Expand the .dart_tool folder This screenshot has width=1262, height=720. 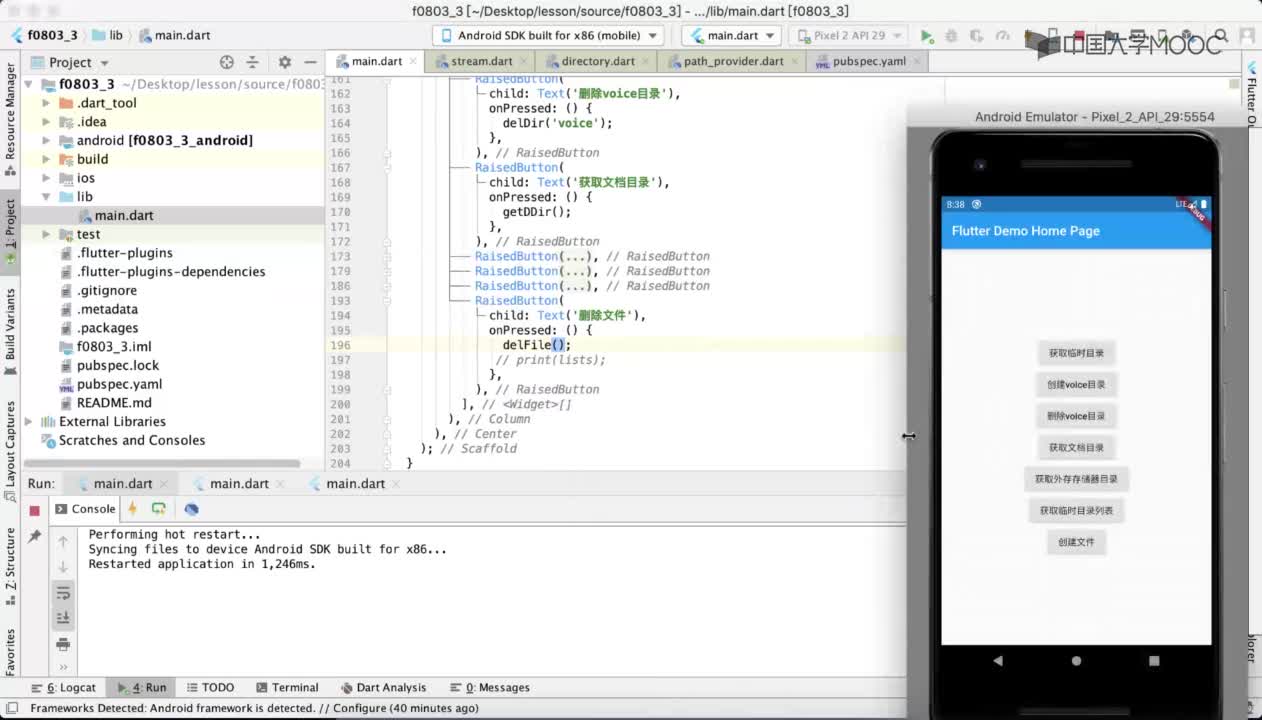pyautogui.click(x=46, y=103)
